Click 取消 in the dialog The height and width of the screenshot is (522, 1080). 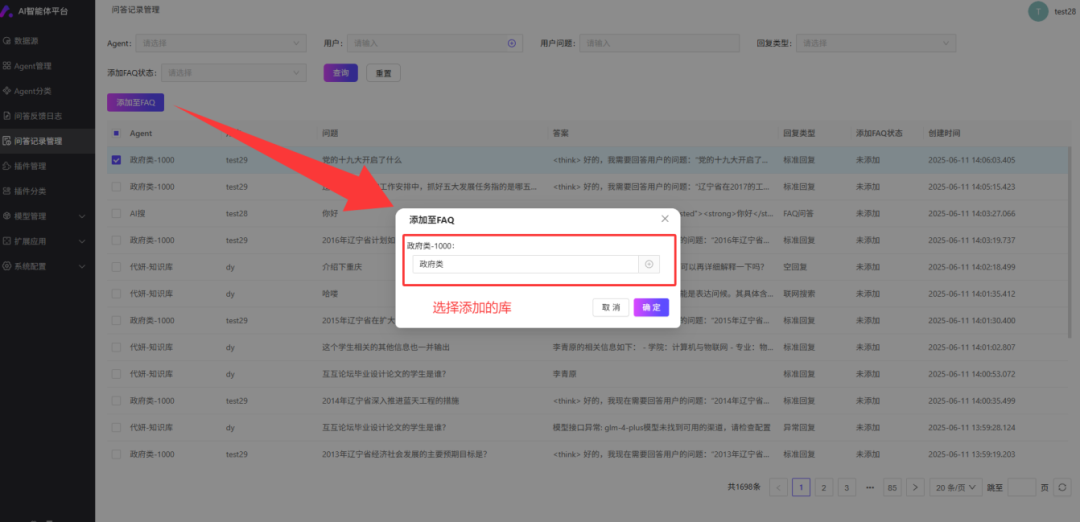[x=611, y=307]
